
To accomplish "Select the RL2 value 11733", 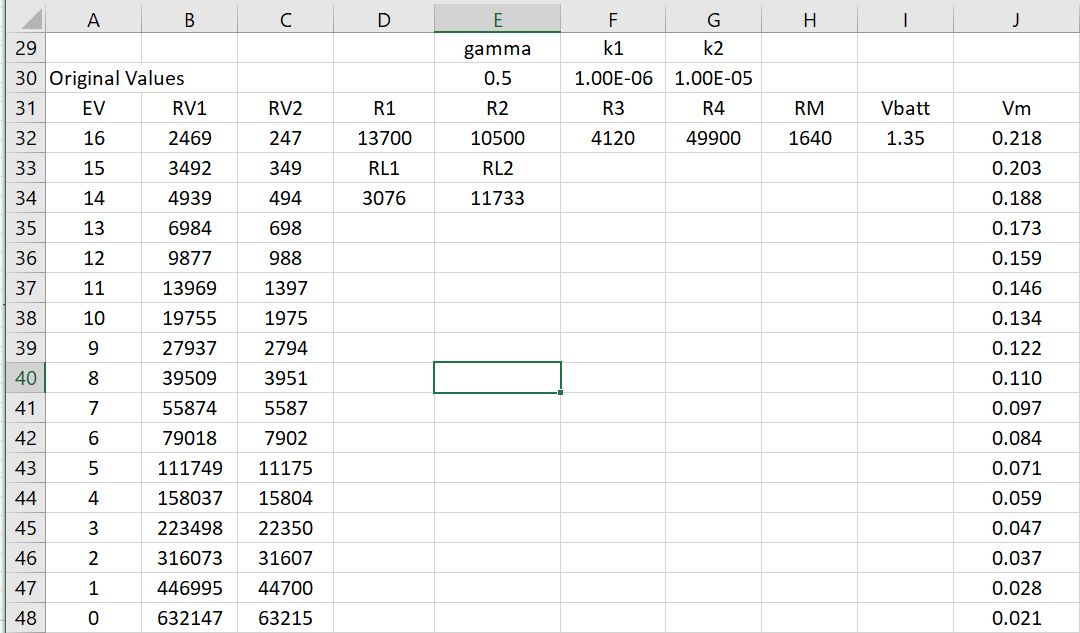I will tap(497, 198).
